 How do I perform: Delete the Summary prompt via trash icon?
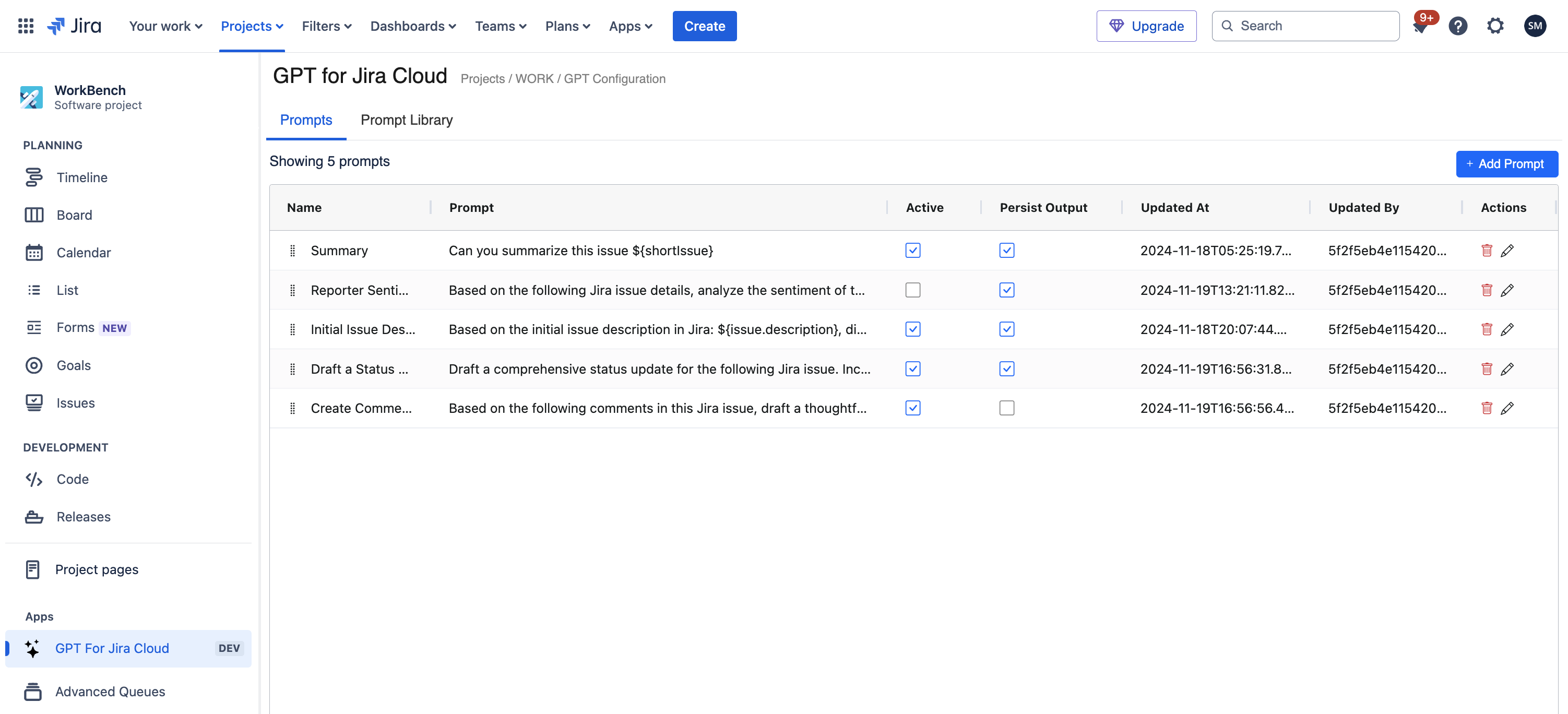(x=1486, y=250)
